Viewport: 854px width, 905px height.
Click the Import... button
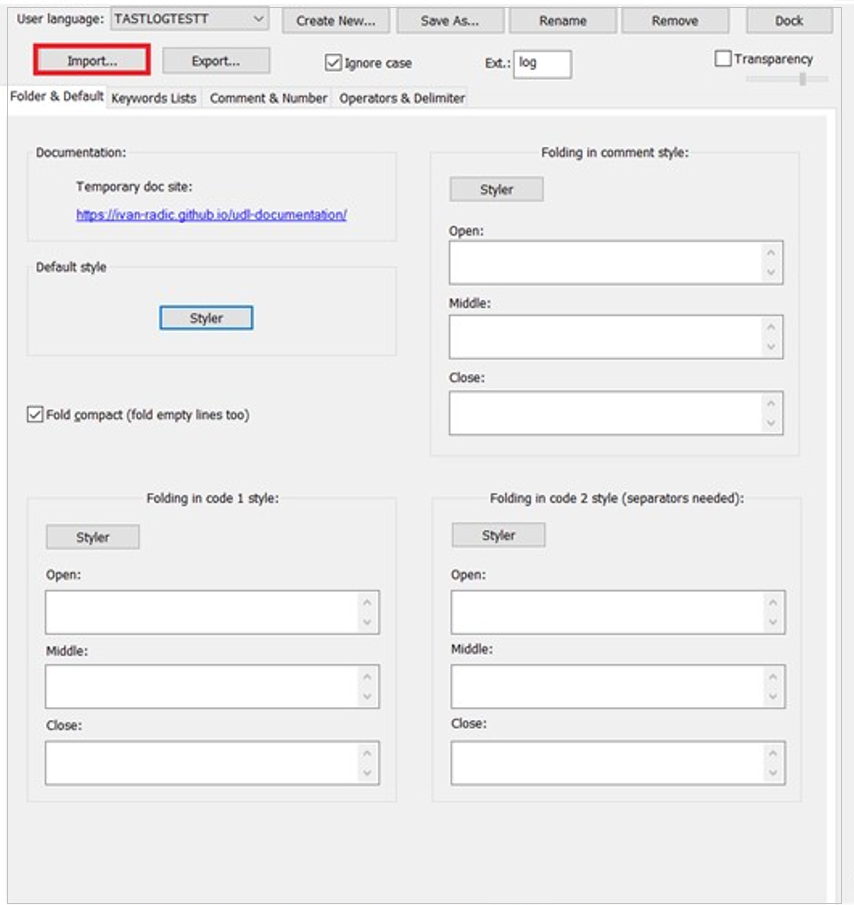tap(92, 61)
